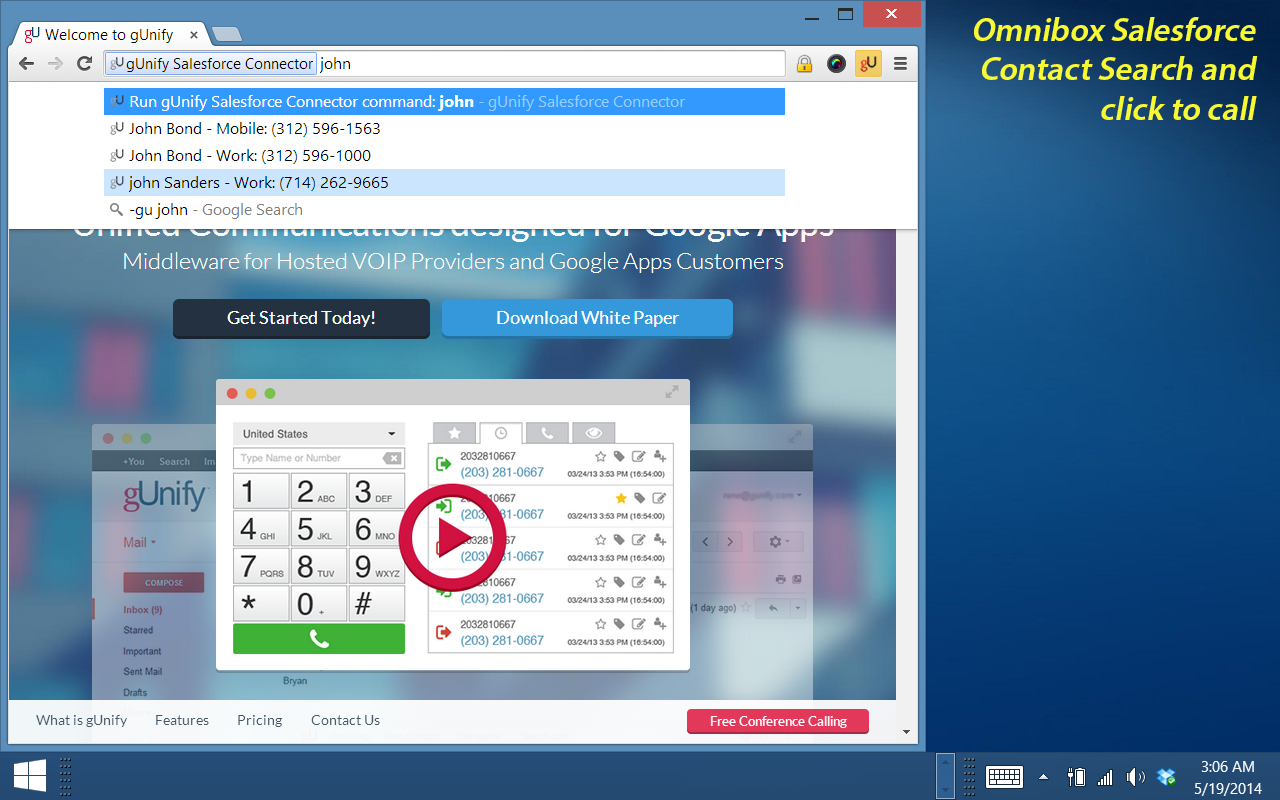Switch to the recent calls clock tab

tap(501, 433)
